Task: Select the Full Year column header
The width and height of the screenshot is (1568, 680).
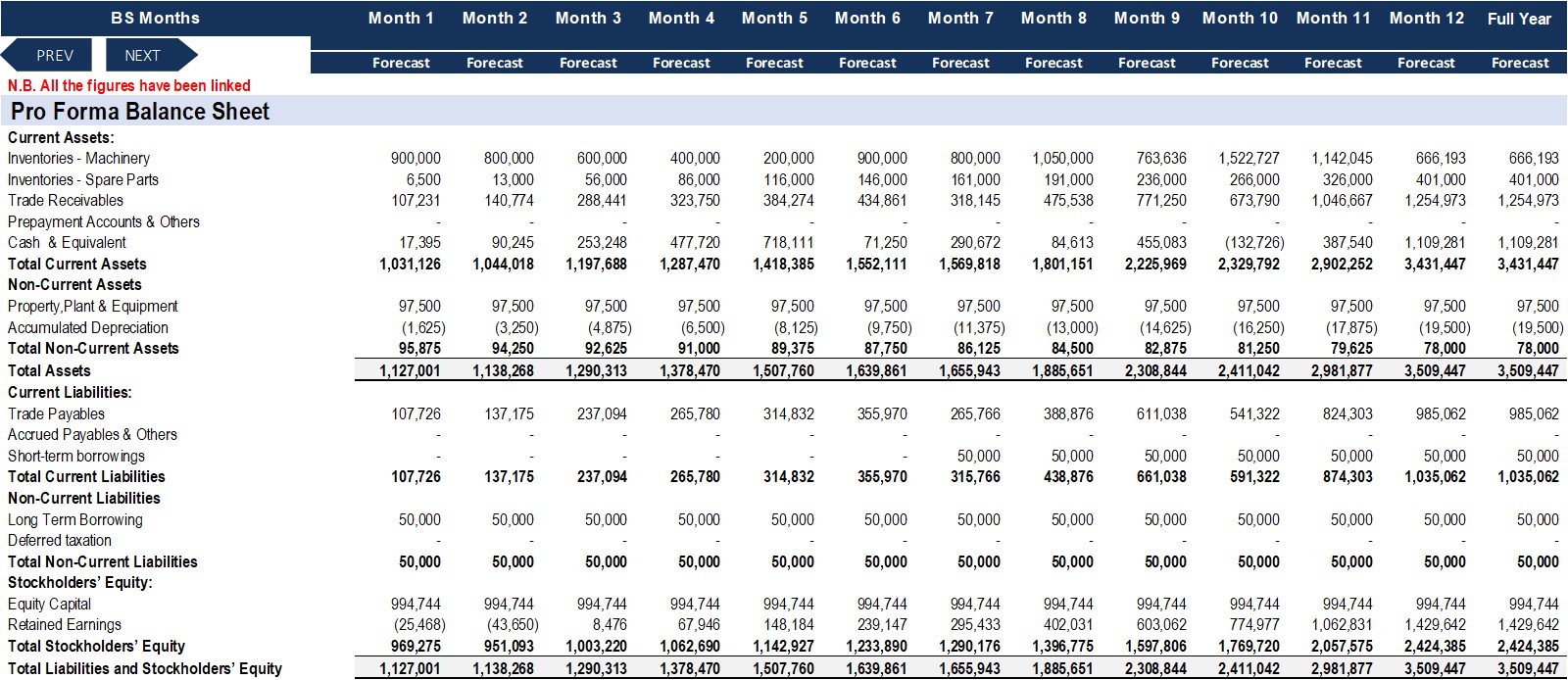Action: (1519, 19)
